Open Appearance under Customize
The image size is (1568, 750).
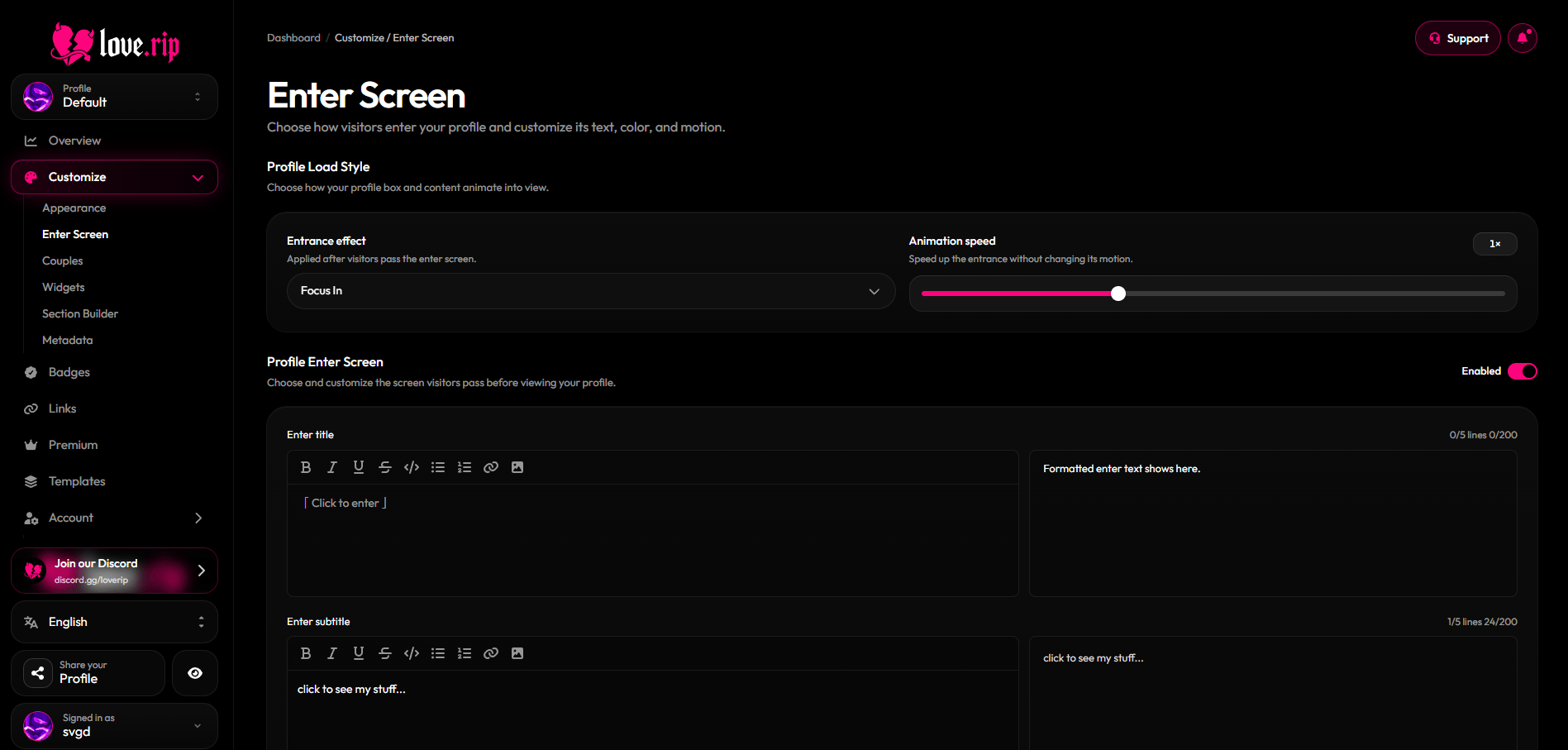click(x=74, y=208)
